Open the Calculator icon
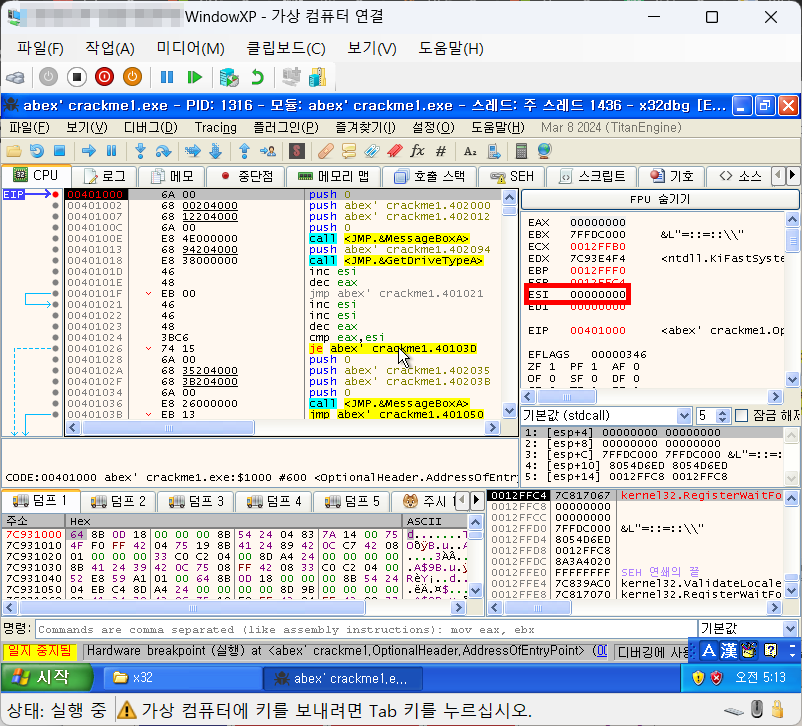This screenshot has width=802, height=726. pos(521,151)
